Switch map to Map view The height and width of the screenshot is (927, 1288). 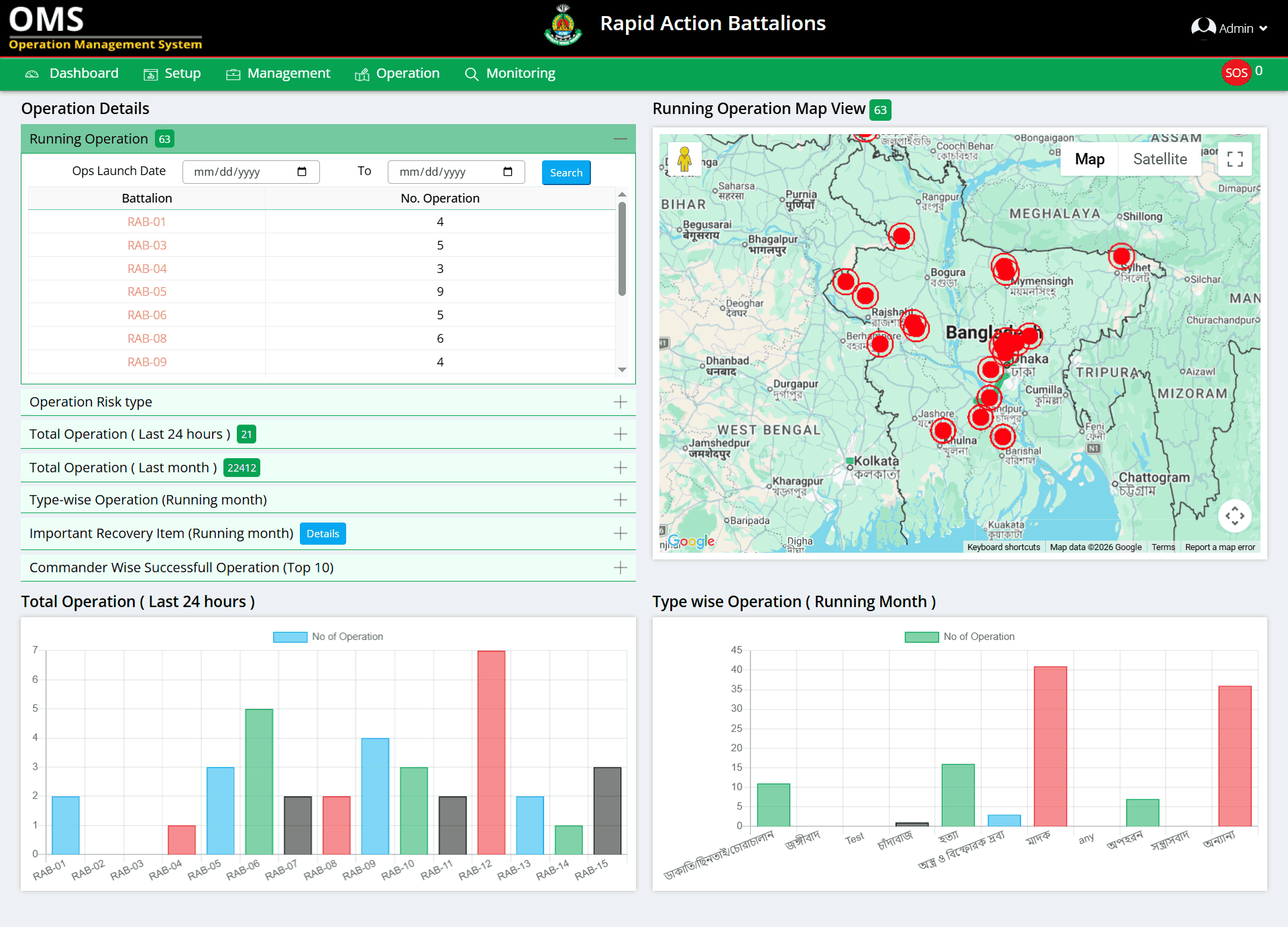[1089, 159]
